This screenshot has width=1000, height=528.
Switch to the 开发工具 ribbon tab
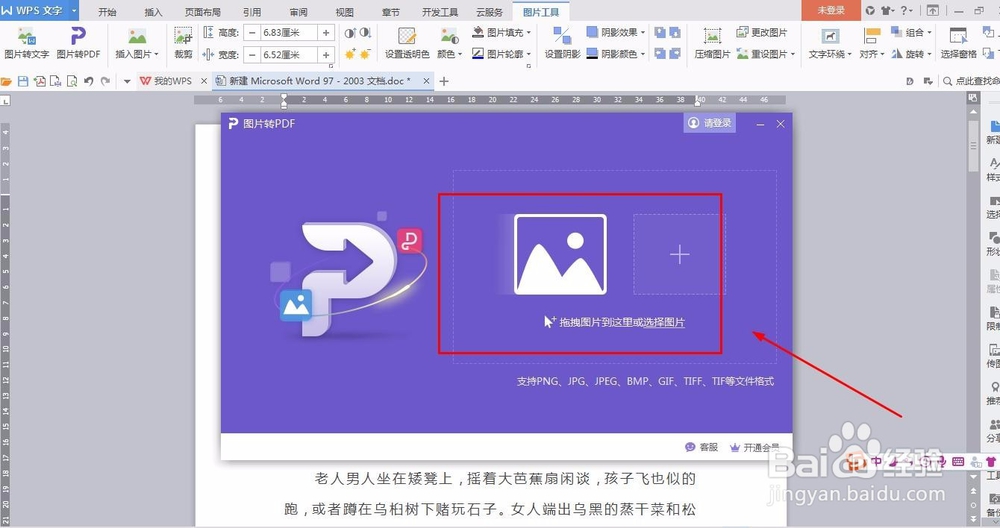pyautogui.click(x=439, y=11)
